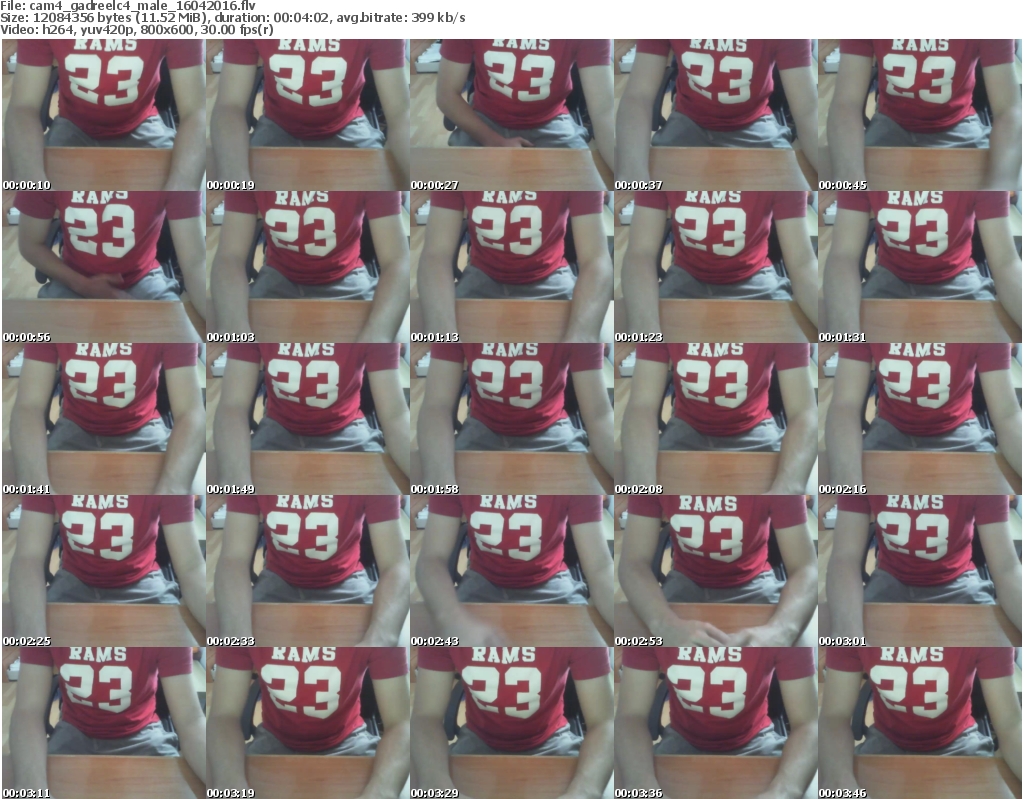Click the size text "12084356 bytes"
This screenshot has height=799, width=1024.
click(x=82, y=18)
